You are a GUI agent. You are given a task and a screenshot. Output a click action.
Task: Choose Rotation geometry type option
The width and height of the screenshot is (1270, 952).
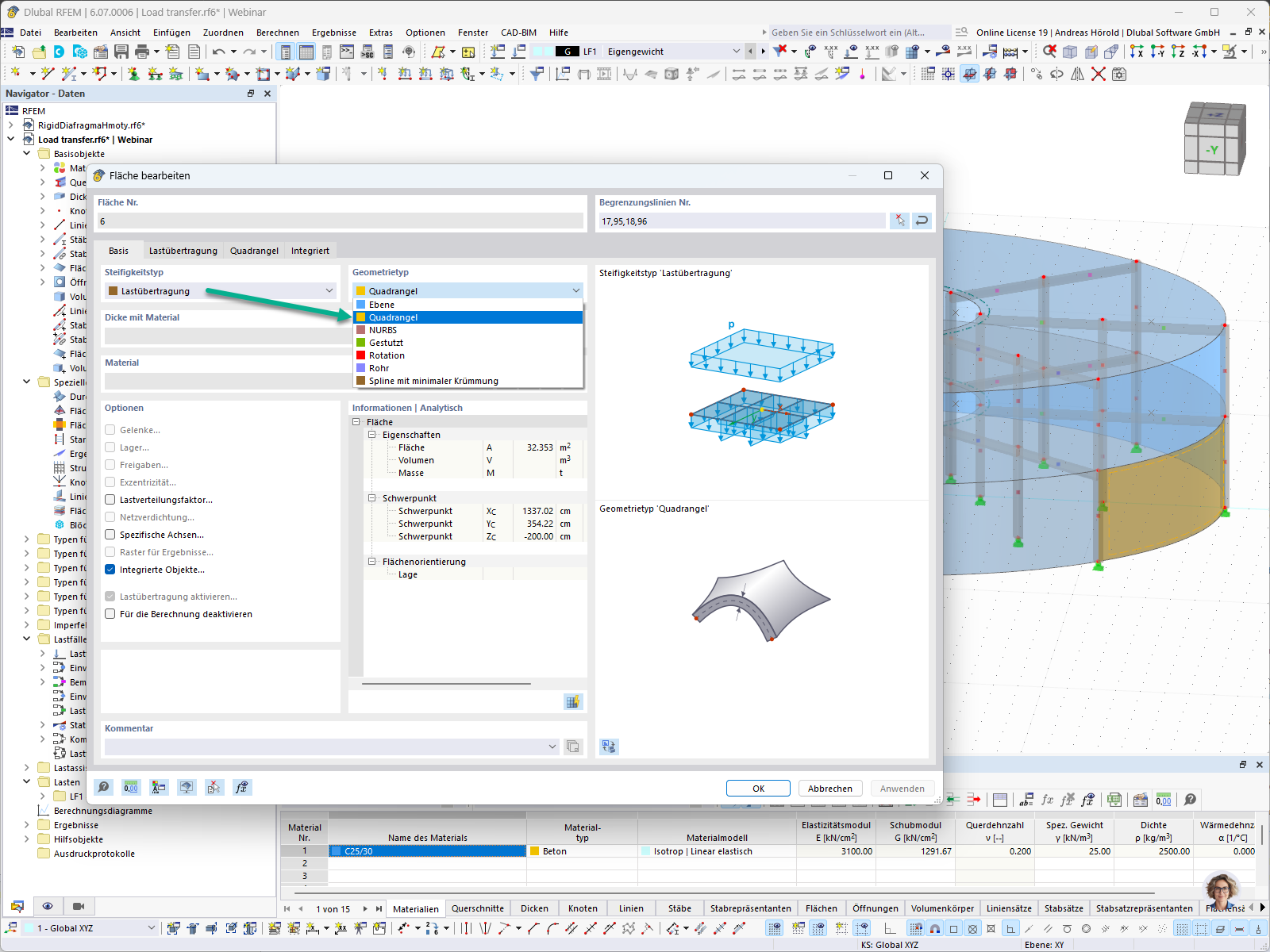(468, 355)
